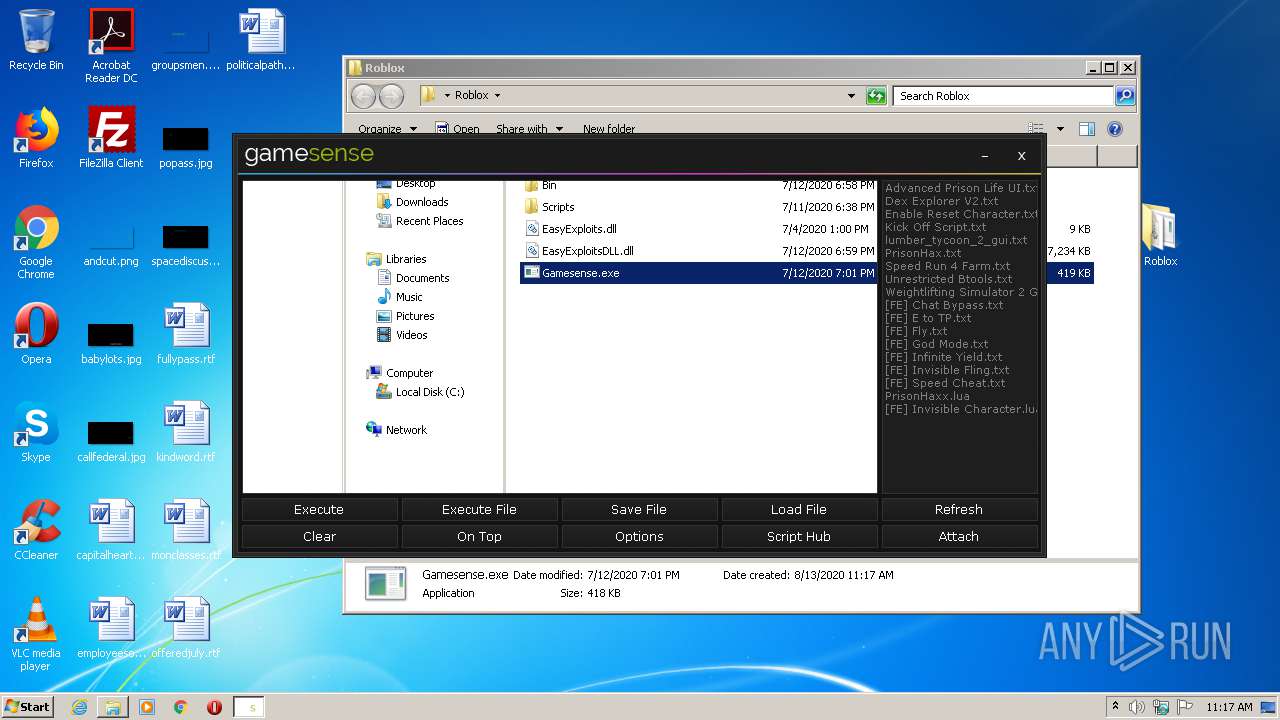The width and height of the screenshot is (1280, 720).
Task: Click Windows Explorer taskbar icon
Action: click(x=113, y=707)
